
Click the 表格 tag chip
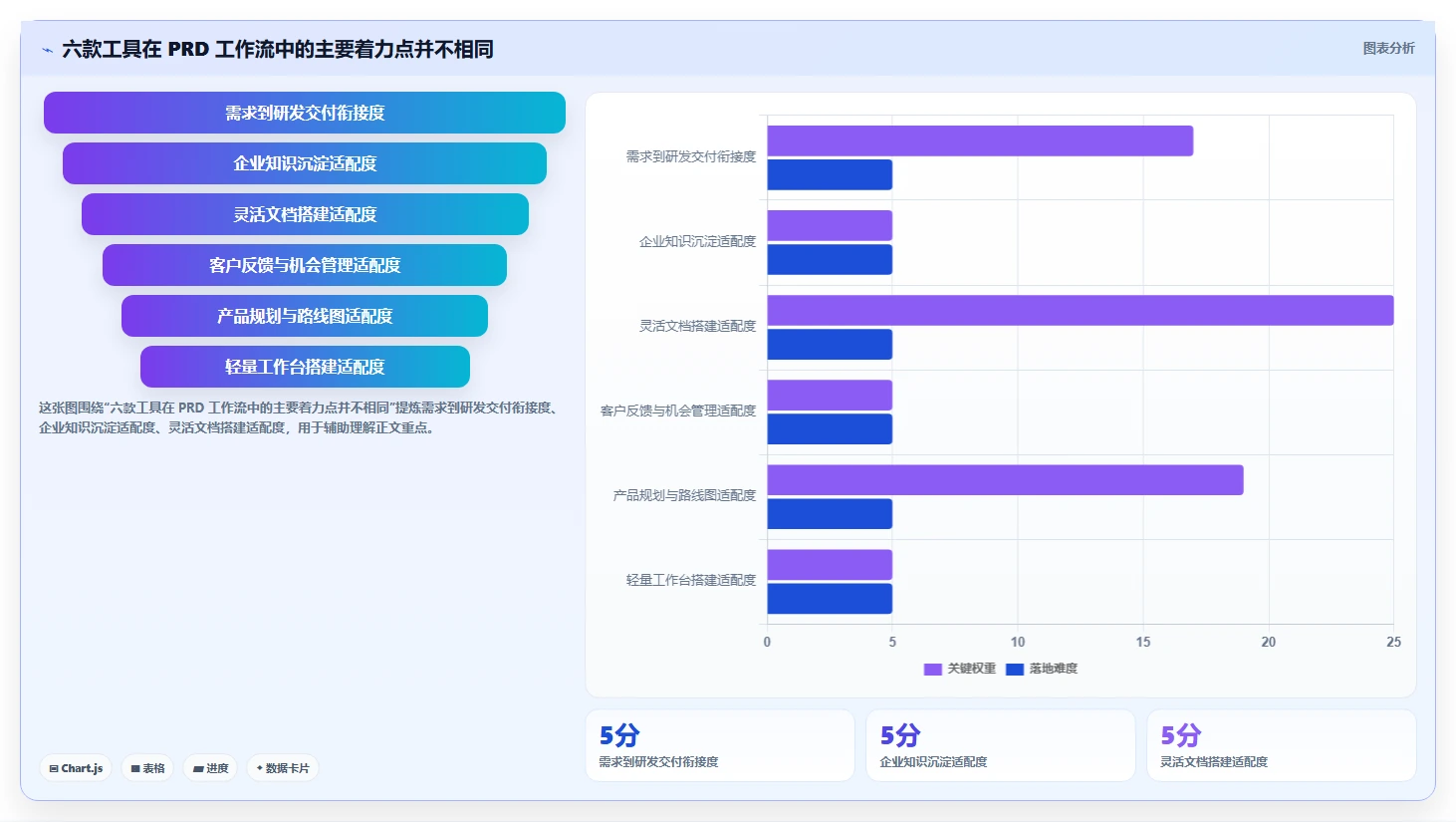(x=147, y=768)
